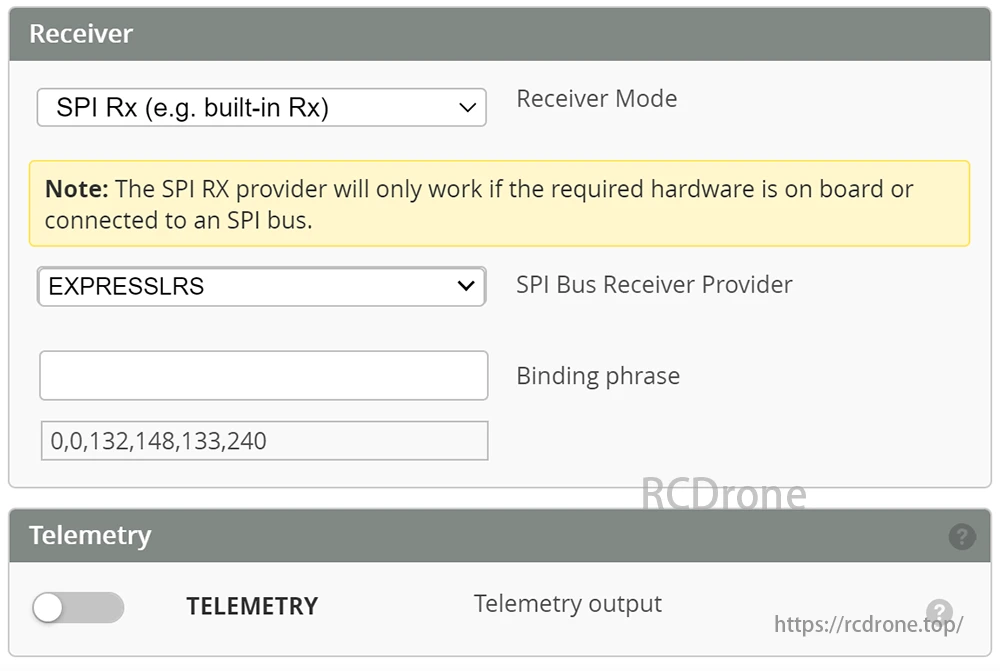Click the Receiver Mode label
The height and width of the screenshot is (671, 1000).
click(596, 98)
